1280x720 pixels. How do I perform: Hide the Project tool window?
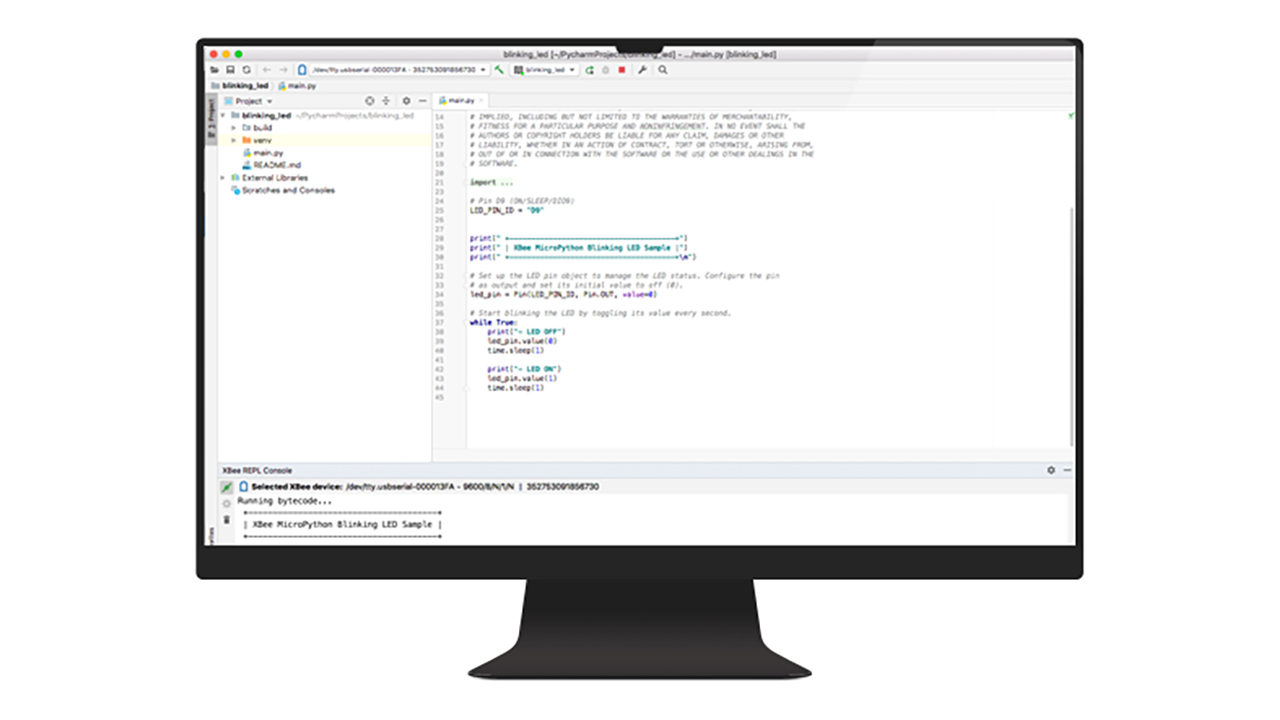[422, 101]
